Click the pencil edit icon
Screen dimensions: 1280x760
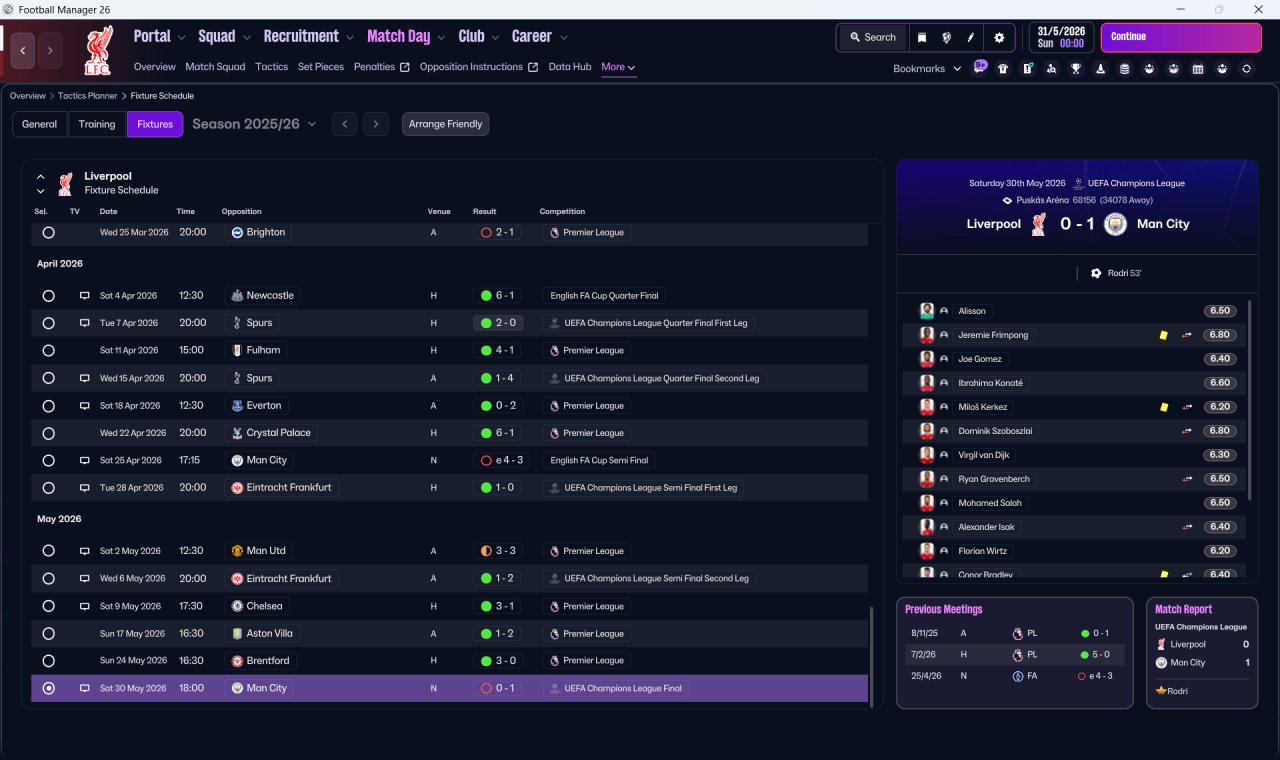[x=970, y=37]
